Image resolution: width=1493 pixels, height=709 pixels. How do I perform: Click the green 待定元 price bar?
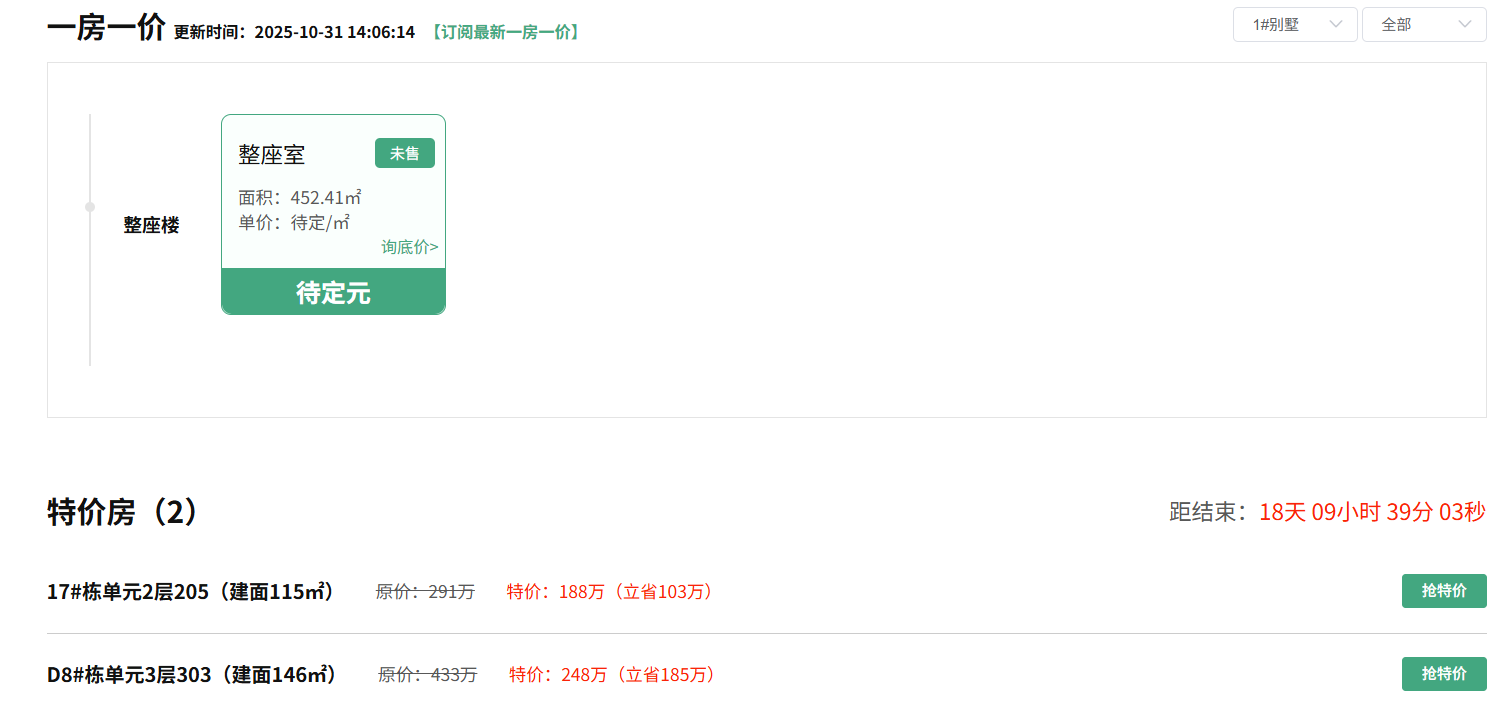[x=333, y=292]
